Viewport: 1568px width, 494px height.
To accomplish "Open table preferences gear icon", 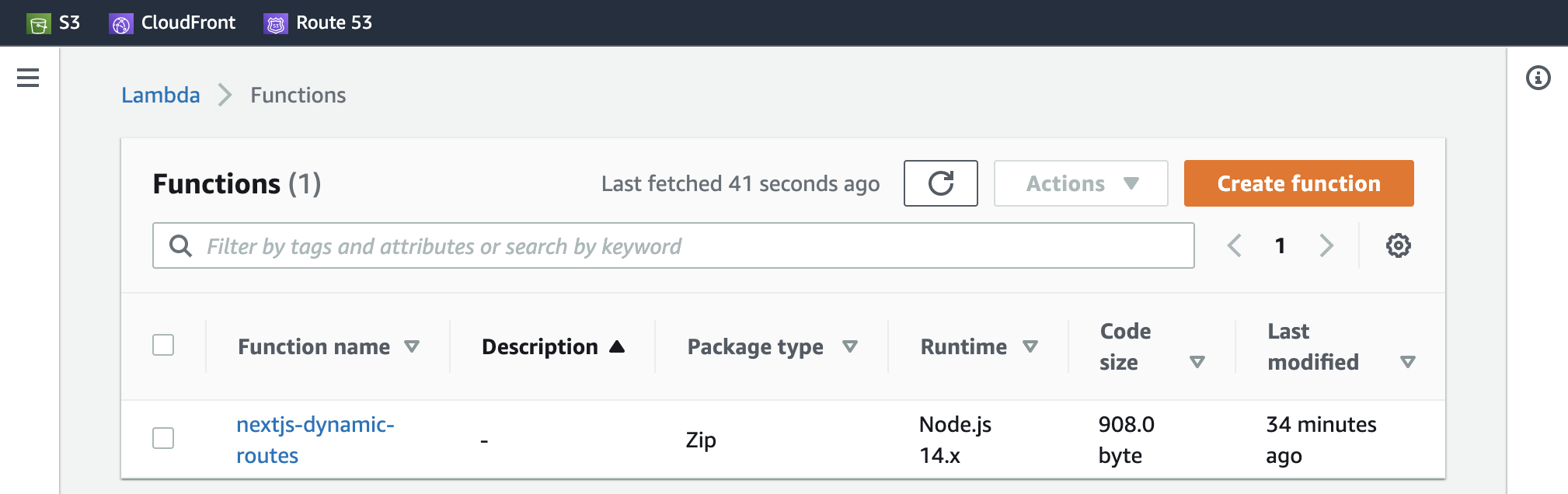I will pyautogui.click(x=1398, y=245).
